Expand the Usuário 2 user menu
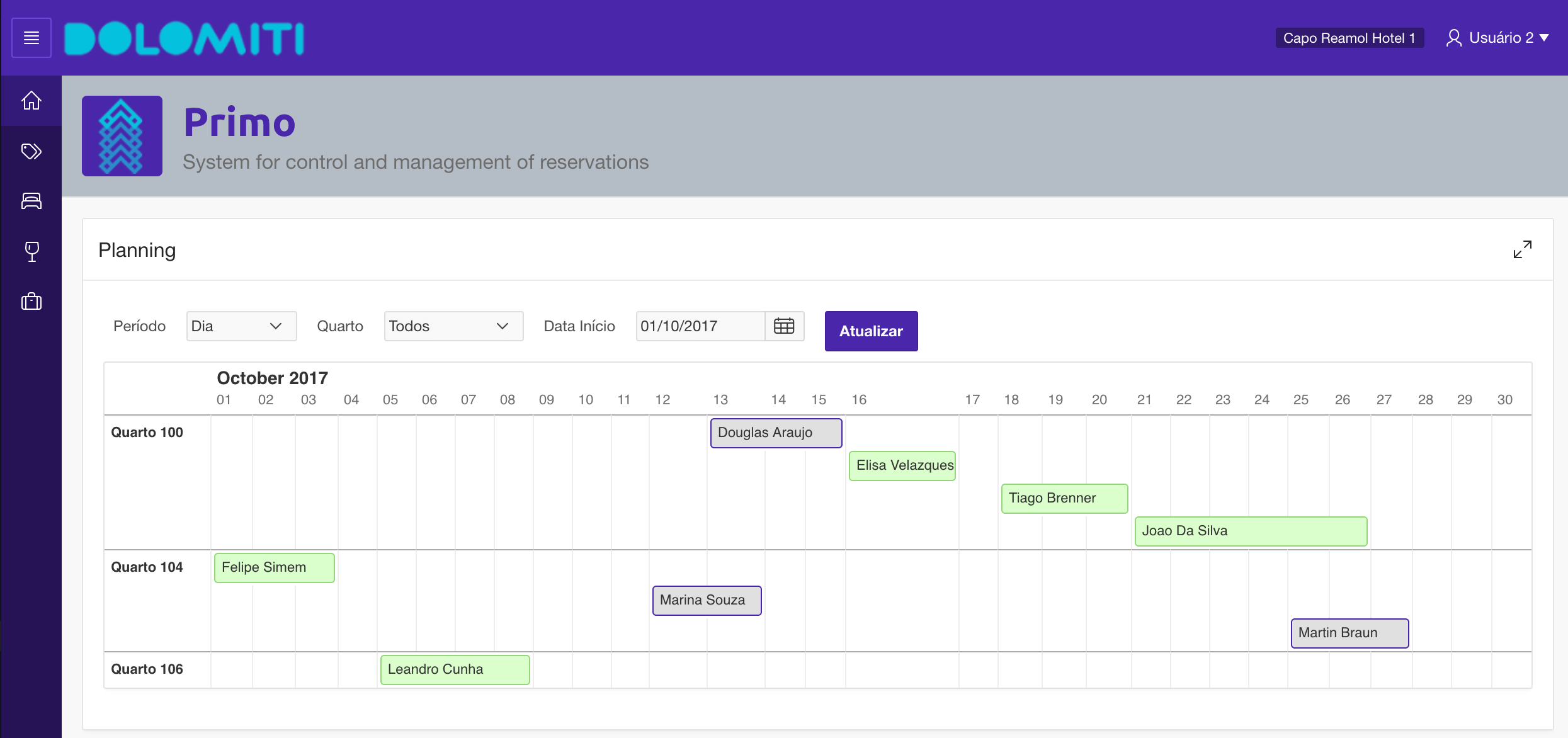This screenshot has width=1568, height=738. click(1498, 38)
